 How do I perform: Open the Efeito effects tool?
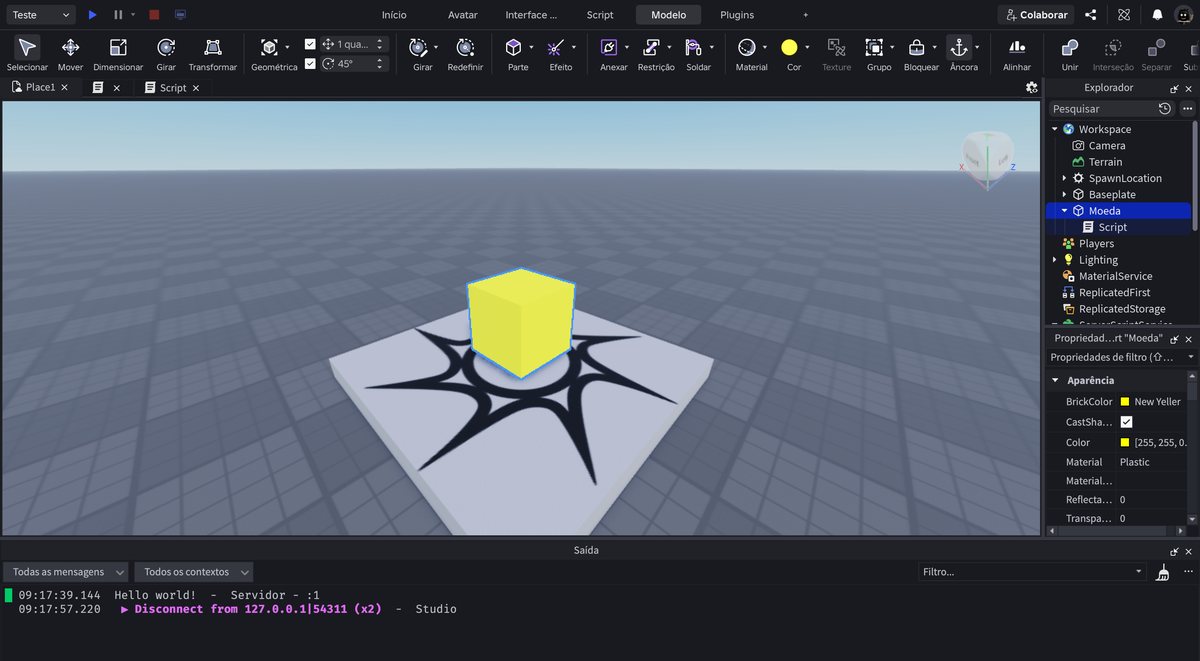[x=556, y=47]
